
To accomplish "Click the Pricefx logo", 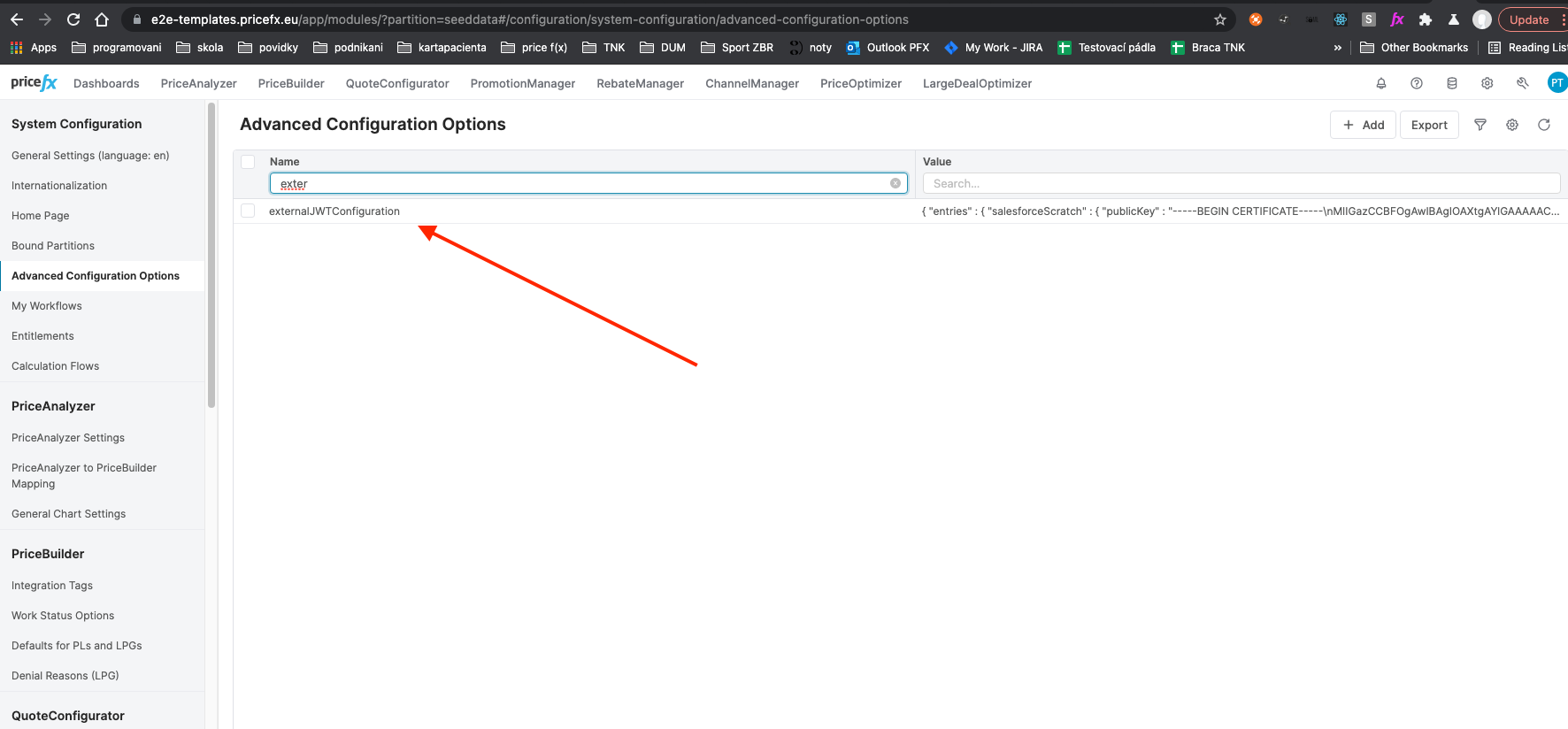I will click(x=34, y=83).
